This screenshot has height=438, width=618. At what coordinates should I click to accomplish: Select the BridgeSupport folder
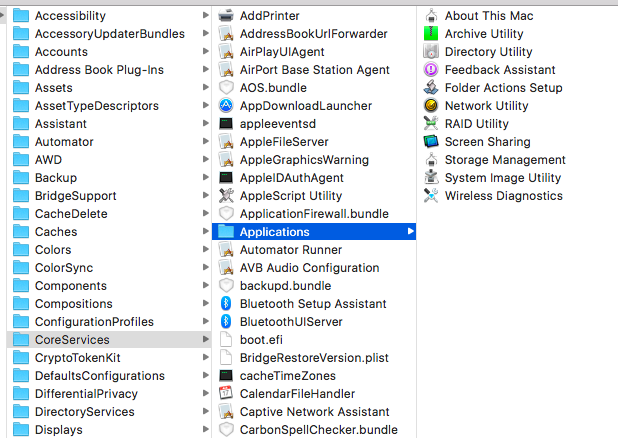coord(109,196)
